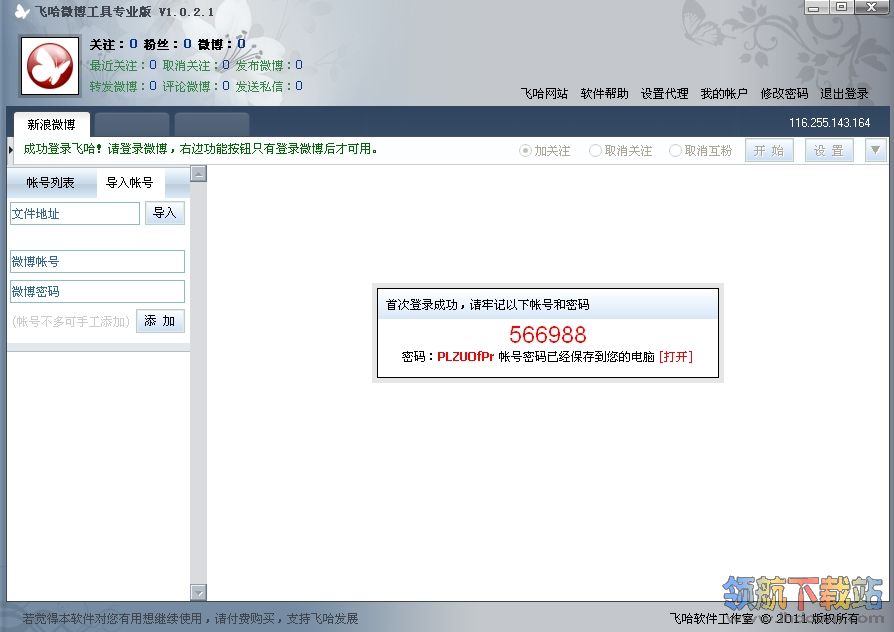Viewport: 894px width, 632px height.
Task: Open the second blank tab beside 新浪微博
Action: point(132,124)
